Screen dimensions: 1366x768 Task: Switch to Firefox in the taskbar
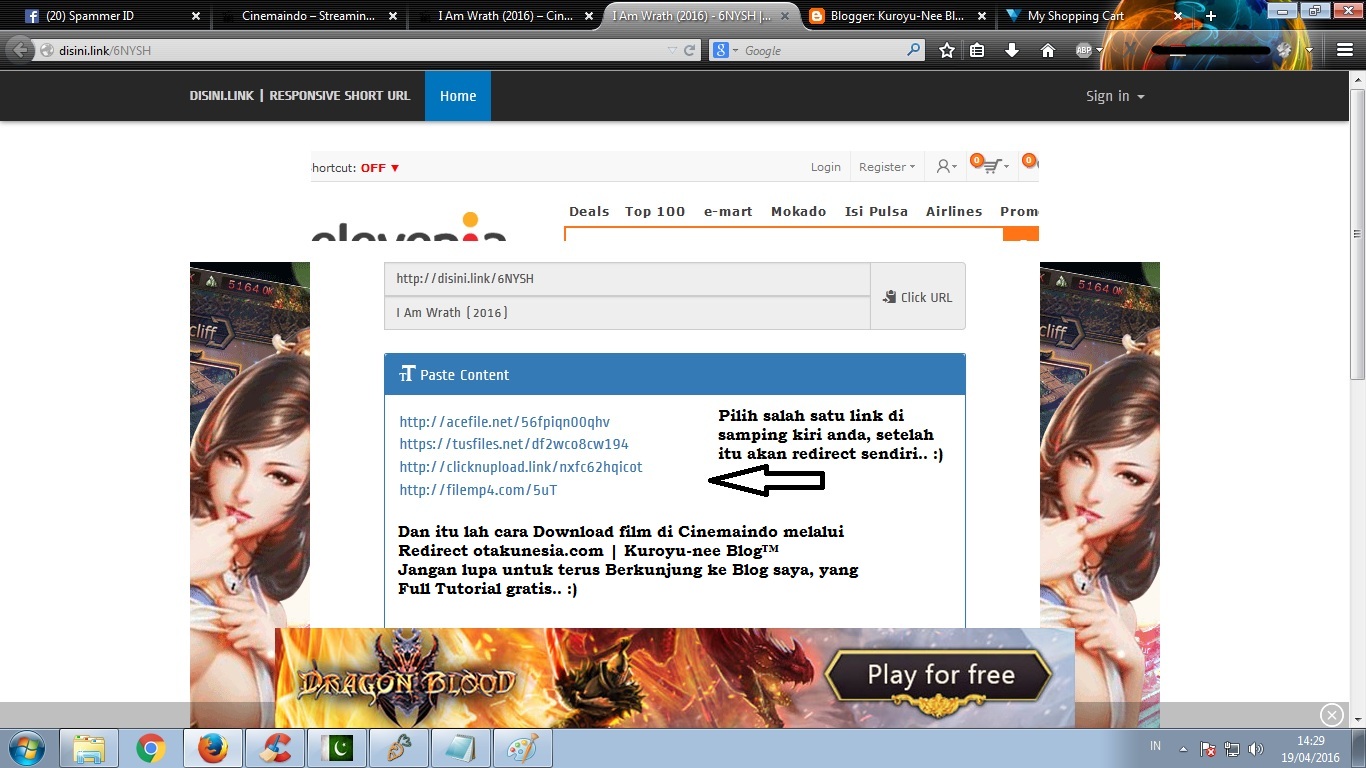coord(213,748)
